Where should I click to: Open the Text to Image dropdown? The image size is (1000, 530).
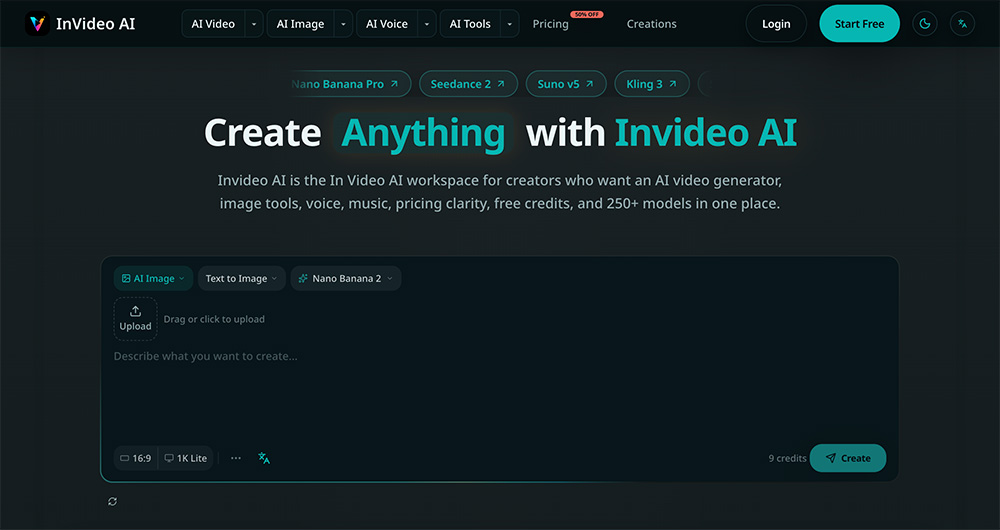242,278
